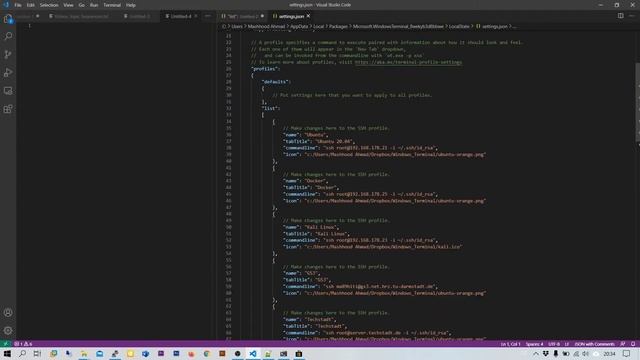Click the "profiles" key in the editor

pos(264,69)
